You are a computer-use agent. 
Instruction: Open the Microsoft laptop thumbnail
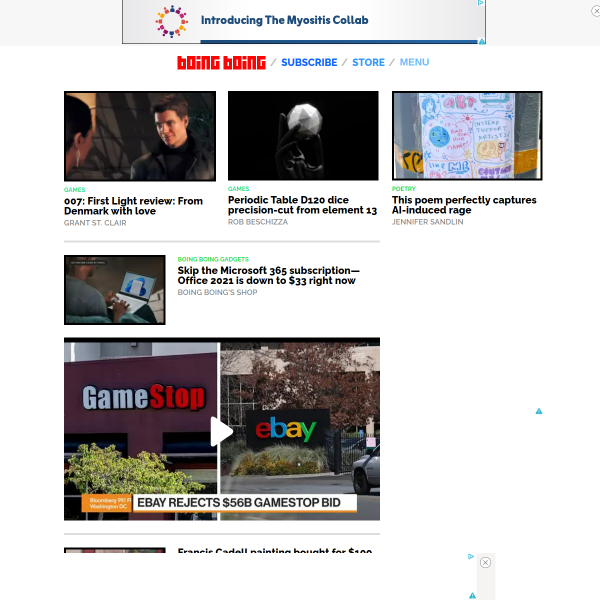[x=115, y=290]
